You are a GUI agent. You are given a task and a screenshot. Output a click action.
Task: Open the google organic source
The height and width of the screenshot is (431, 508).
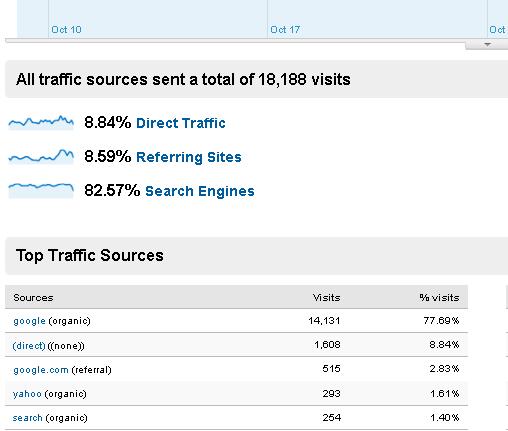[x=29, y=321]
